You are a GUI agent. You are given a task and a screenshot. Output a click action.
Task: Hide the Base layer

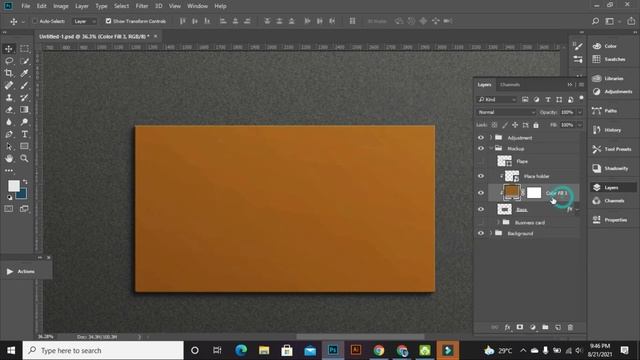tap(481, 209)
